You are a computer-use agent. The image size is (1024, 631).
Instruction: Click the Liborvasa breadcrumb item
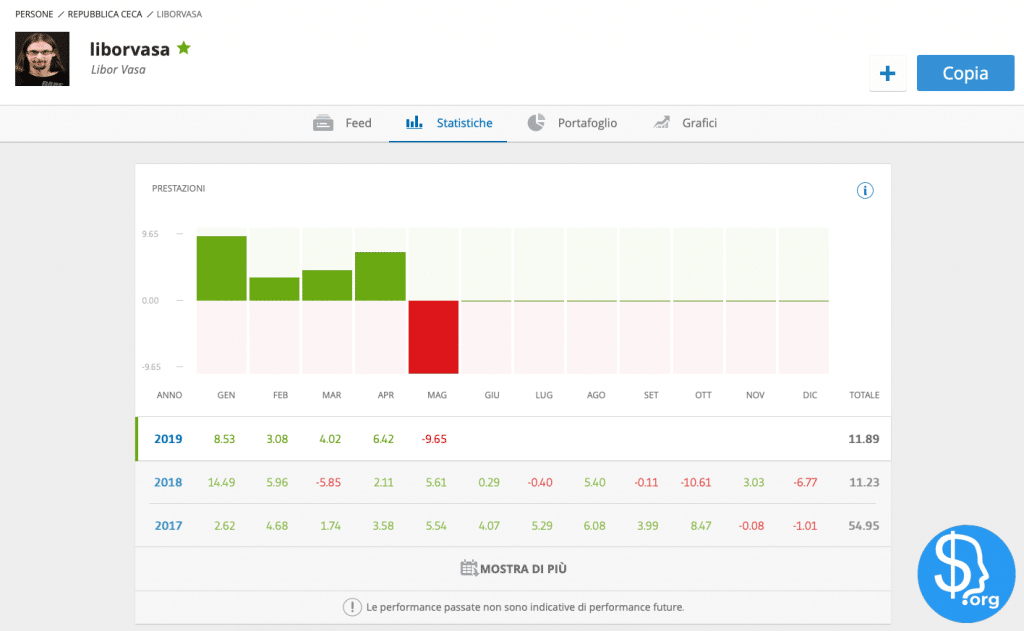coord(179,14)
